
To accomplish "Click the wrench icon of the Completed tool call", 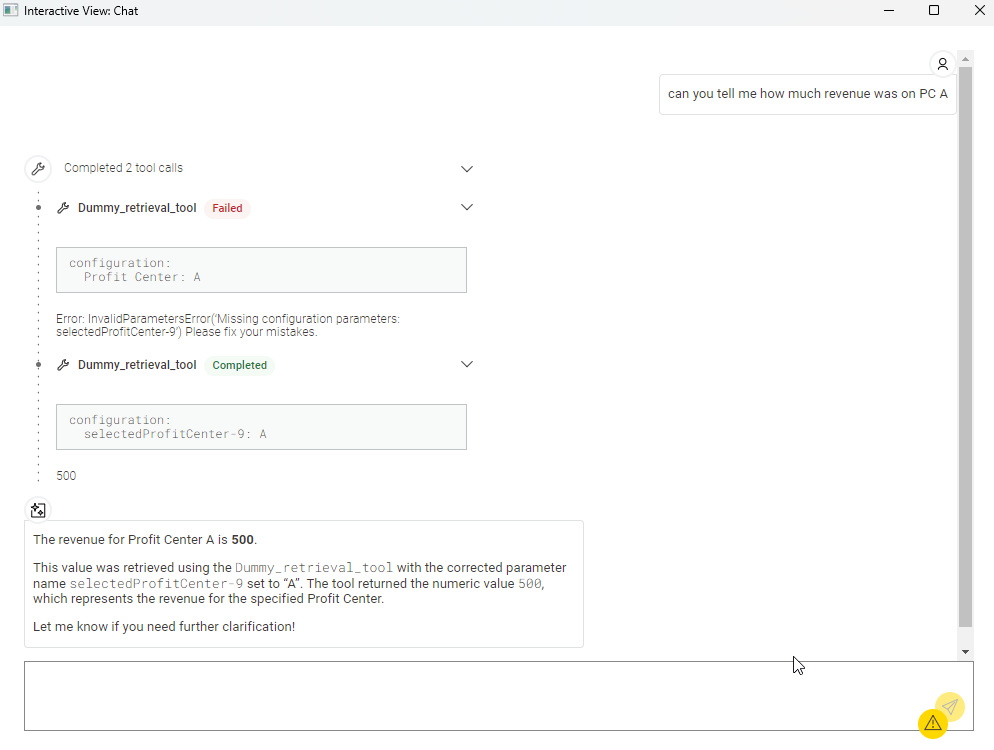I will tap(63, 365).
